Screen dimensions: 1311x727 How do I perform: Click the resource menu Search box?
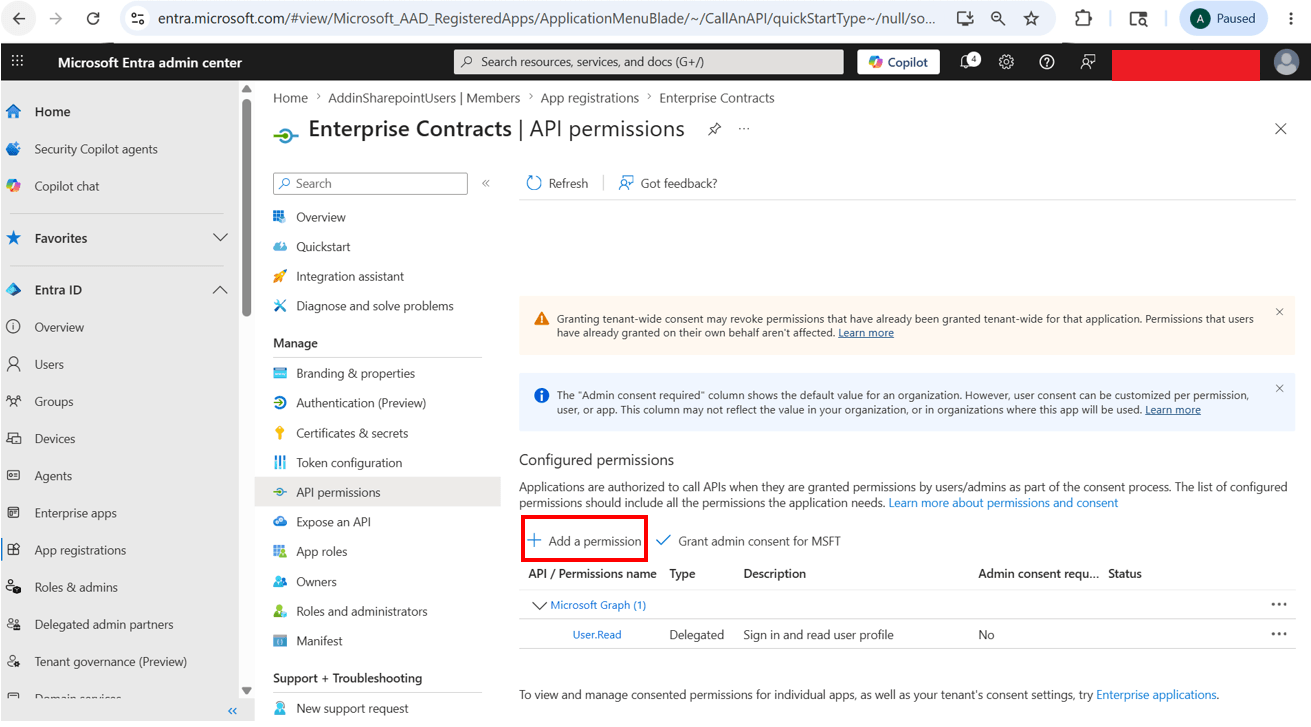click(370, 184)
